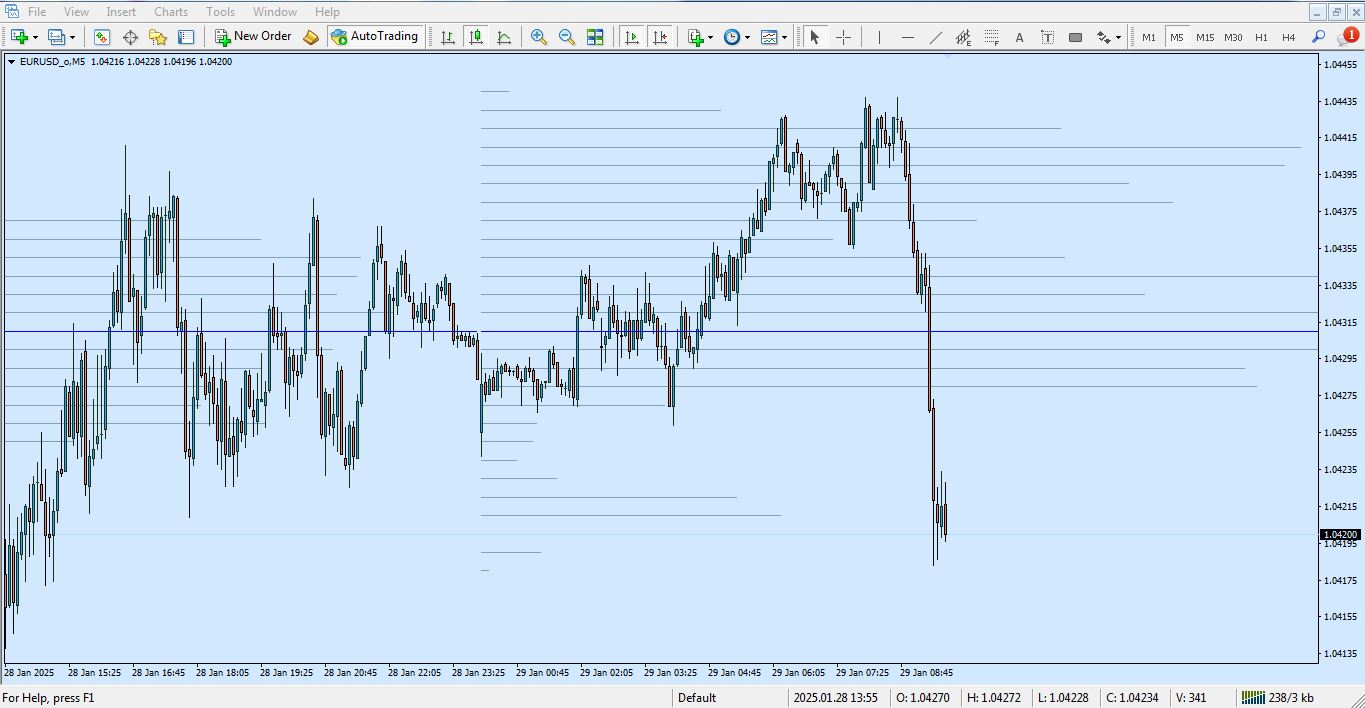Select the Draw Horizontal Line tool

(x=907, y=37)
